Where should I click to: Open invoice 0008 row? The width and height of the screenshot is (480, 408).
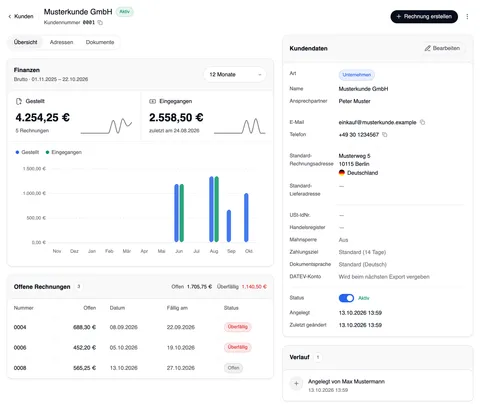click(140, 368)
